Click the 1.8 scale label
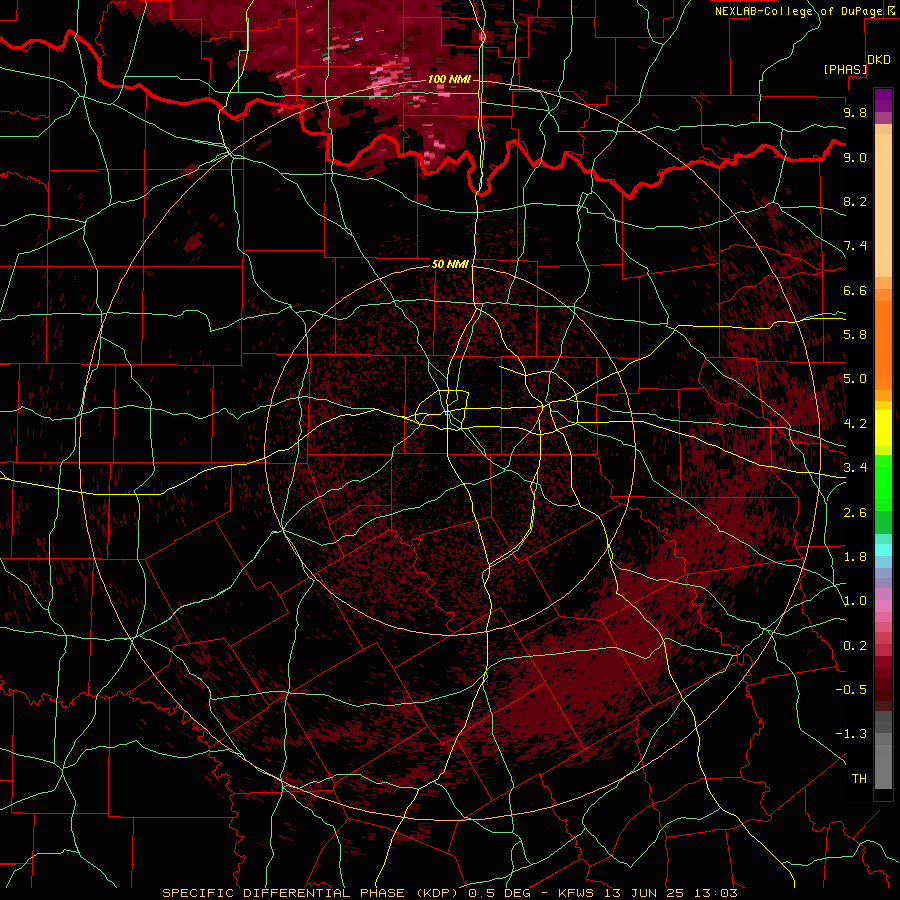900x900 pixels. 855,557
